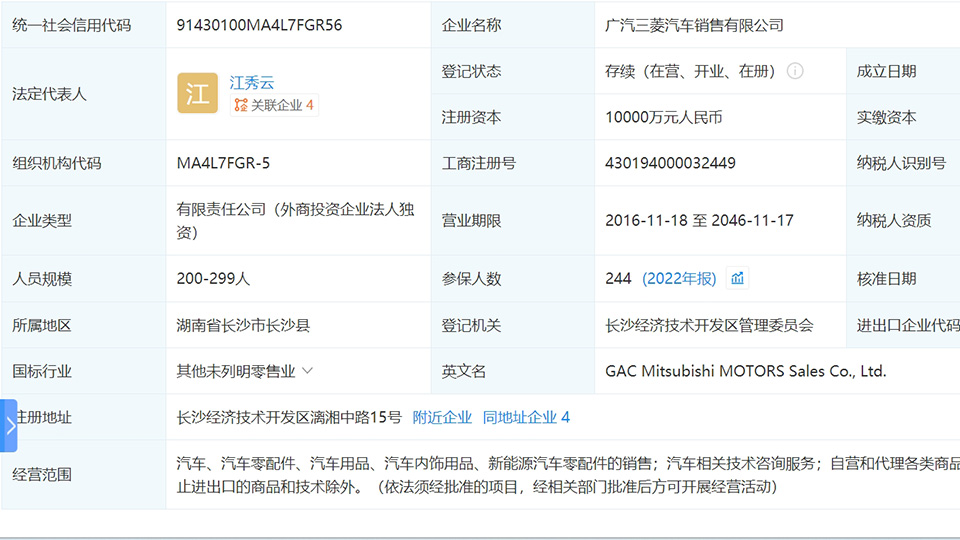Click the 成立日期 column label
Image resolution: width=960 pixels, height=540 pixels.
pyautogui.click(x=886, y=71)
